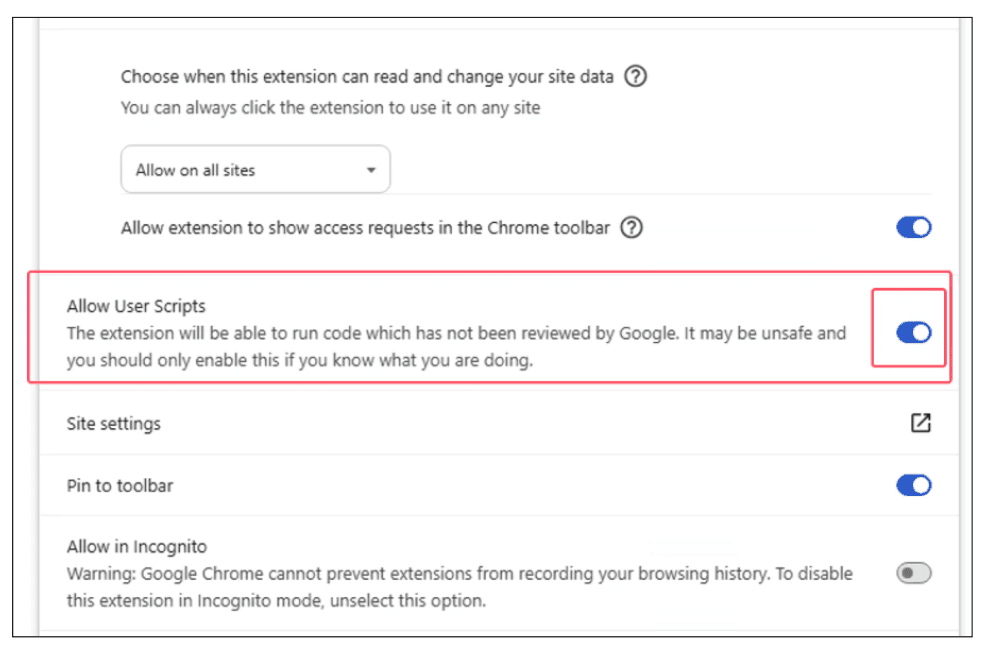This screenshot has width=988, height=651.
Task: Click the "Pin to toolbar" label
Action: pyautogui.click(x=118, y=485)
